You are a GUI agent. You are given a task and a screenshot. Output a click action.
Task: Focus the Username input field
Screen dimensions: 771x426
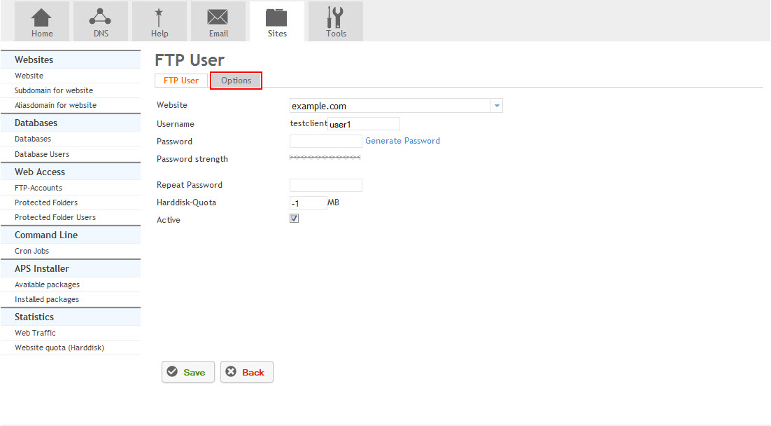pyautogui.click(x=363, y=124)
